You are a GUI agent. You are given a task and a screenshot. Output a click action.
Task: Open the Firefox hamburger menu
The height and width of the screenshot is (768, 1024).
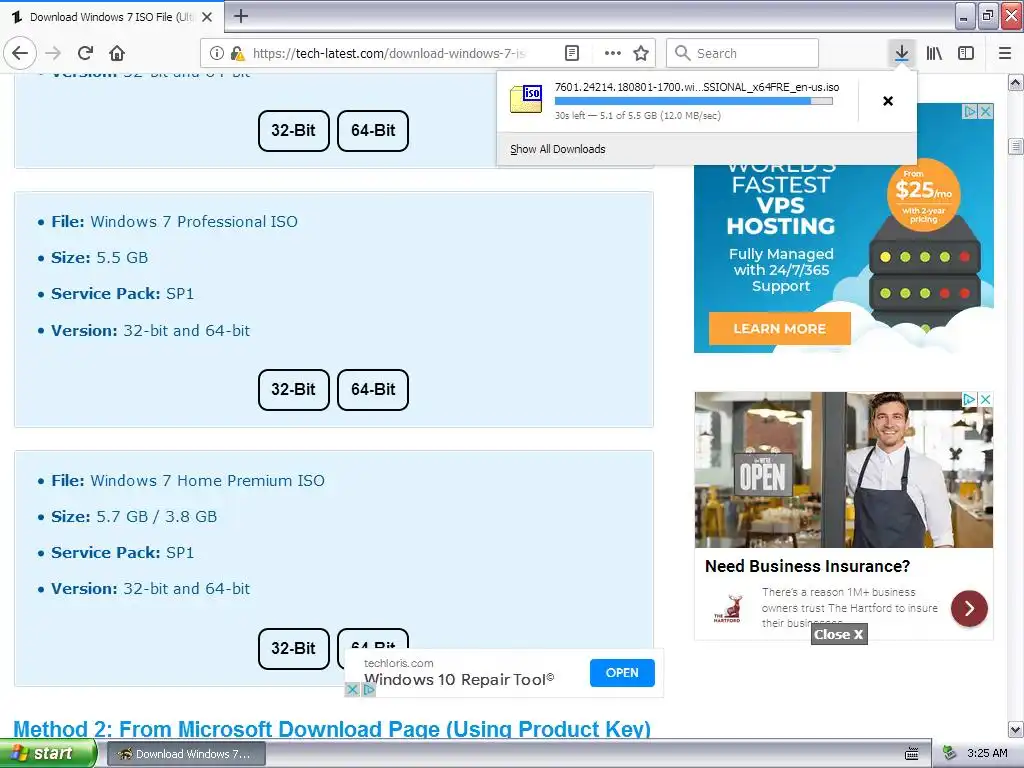[x=1005, y=54]
